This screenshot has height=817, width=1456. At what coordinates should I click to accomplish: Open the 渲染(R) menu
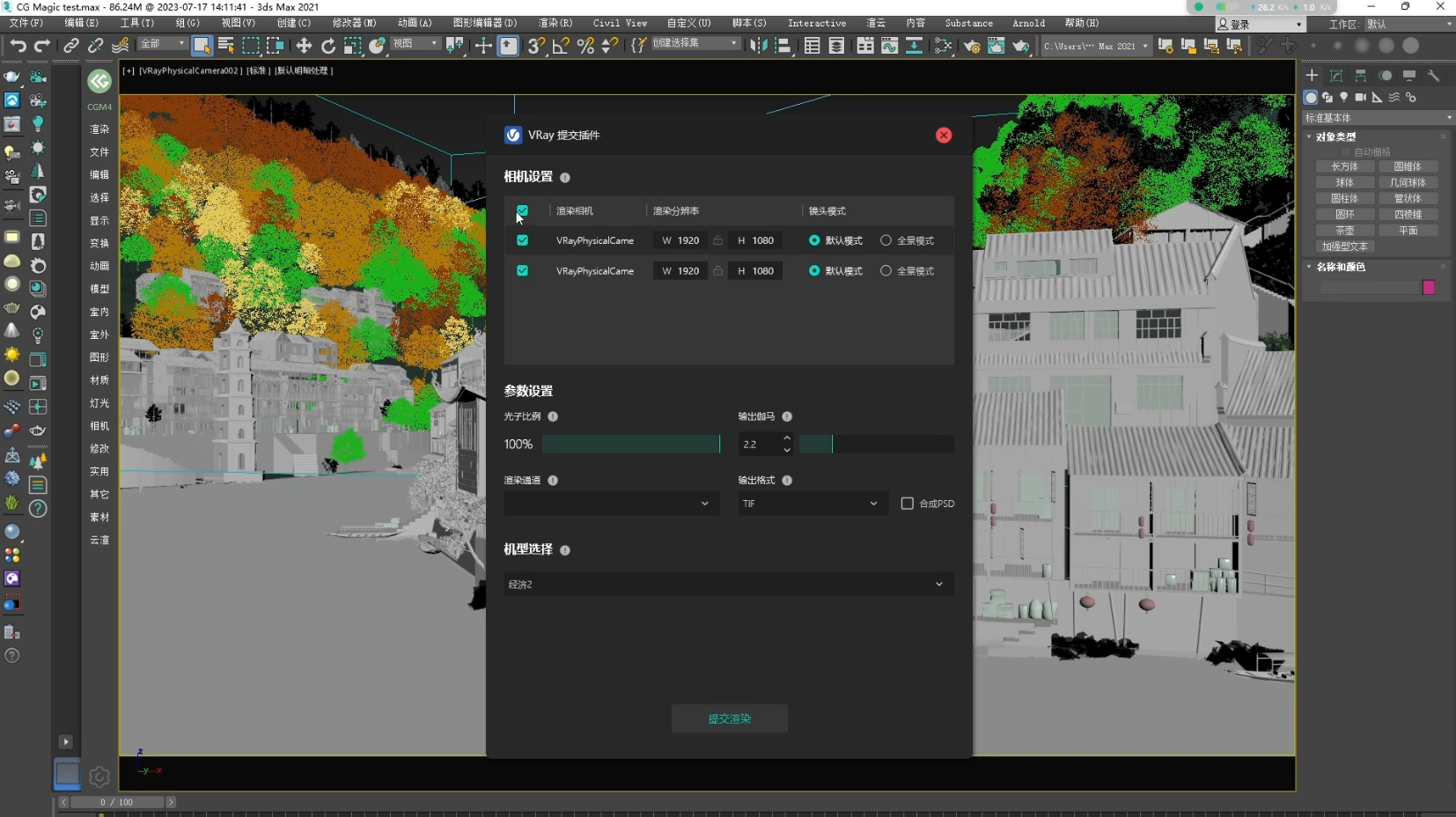click(555, 23)
